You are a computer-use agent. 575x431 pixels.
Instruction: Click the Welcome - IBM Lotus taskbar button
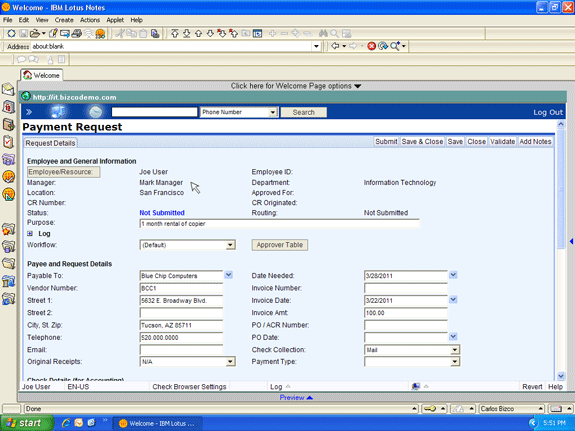coord(157,423)
